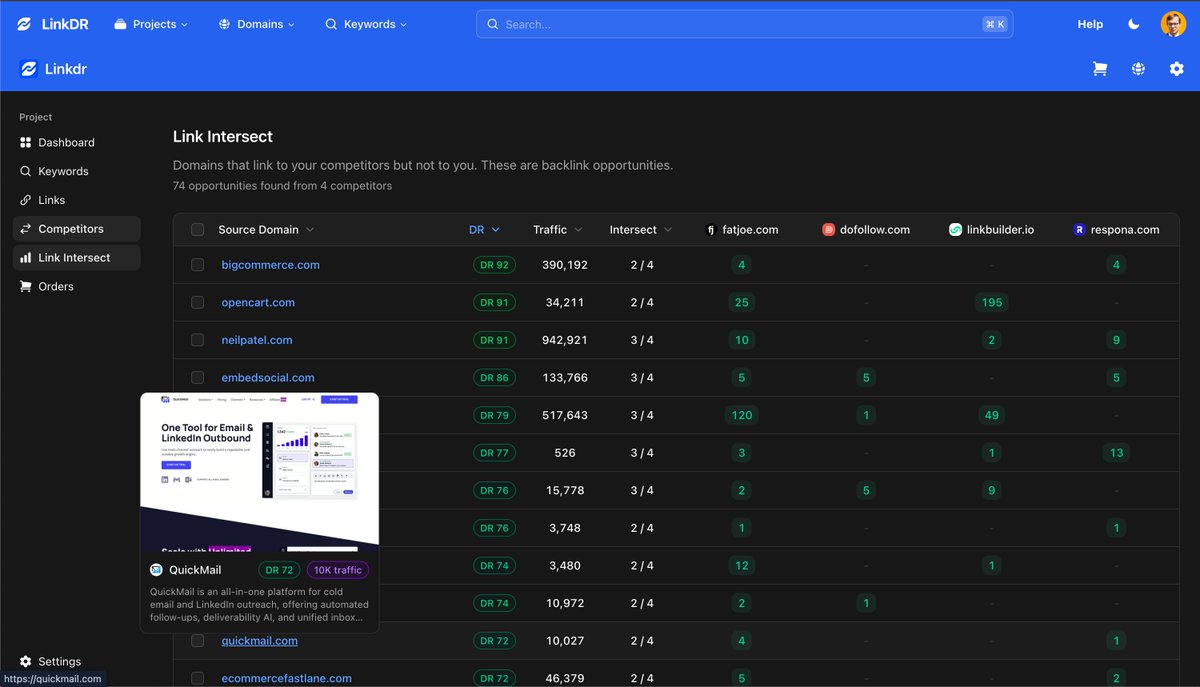Click the 25 fatjoe.com count for opencart.com
Image resolution: width=1200 pixels, height=687 pixels.
click(x=742, y=303)
